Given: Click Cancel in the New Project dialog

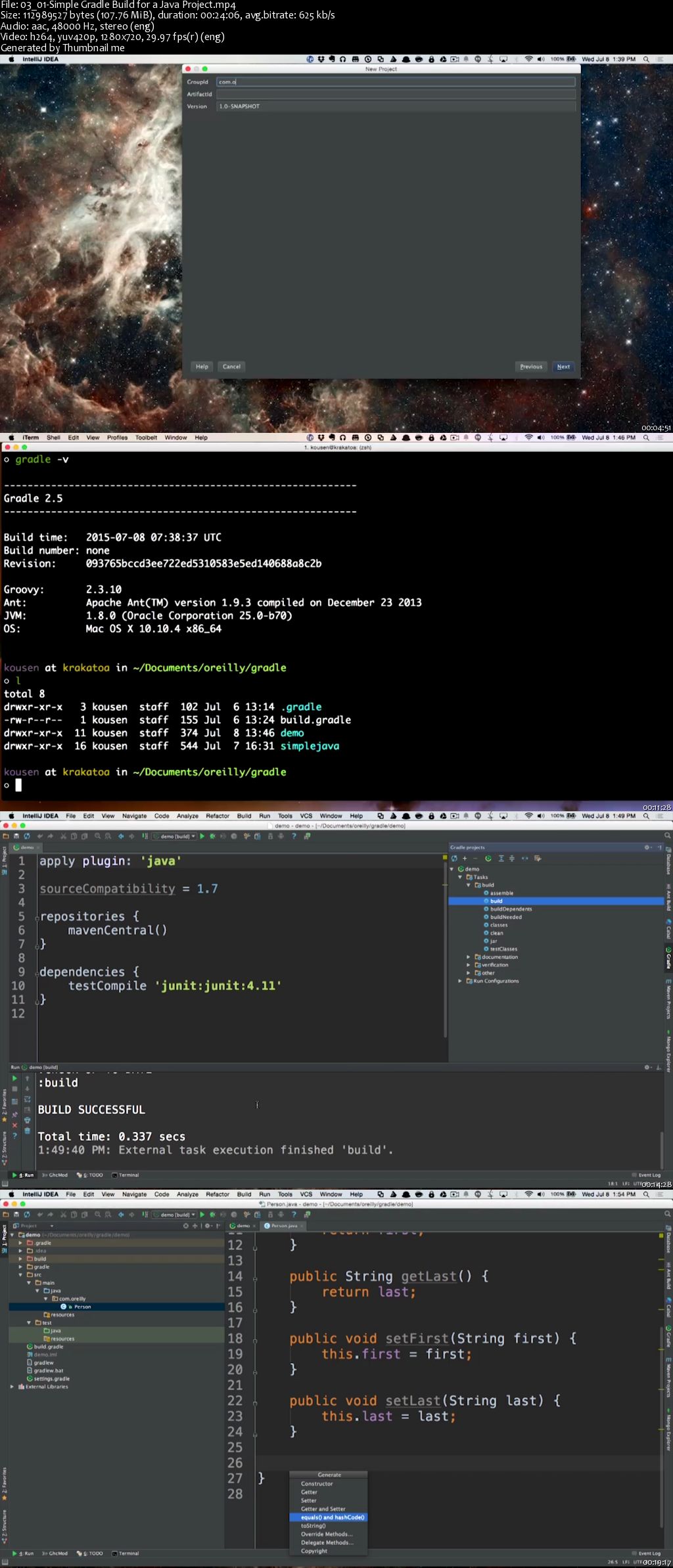Looking at the screenshot, I should coord(231,367).
